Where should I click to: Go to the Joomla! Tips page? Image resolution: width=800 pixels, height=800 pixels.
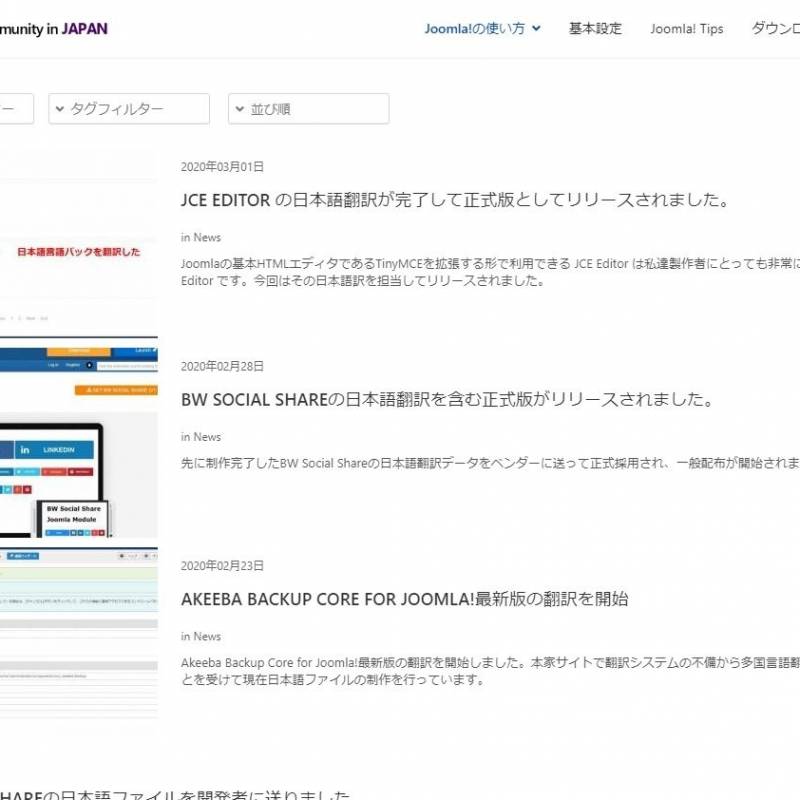click(x=686, y=29)
